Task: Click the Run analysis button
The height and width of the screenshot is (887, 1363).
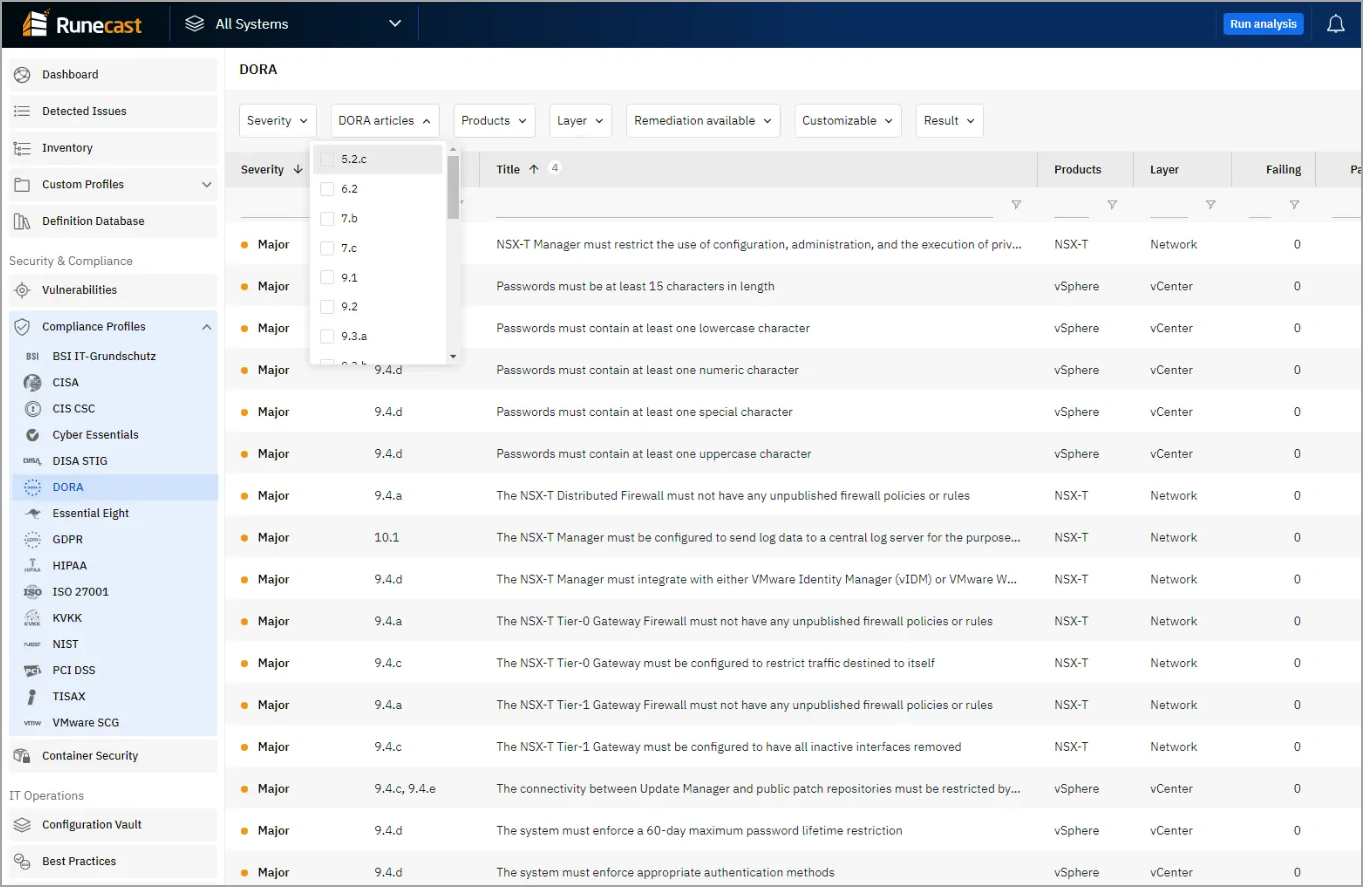Action: (x=1262, y=24)
